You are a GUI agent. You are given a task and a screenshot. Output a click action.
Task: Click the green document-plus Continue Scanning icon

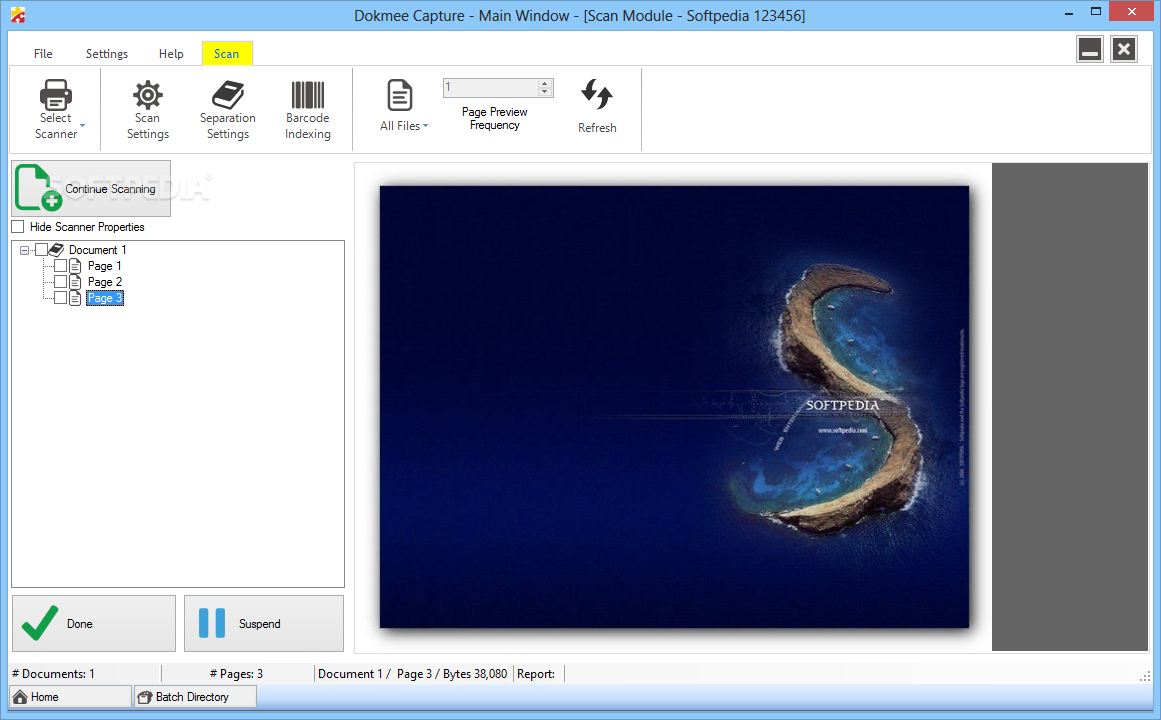tap(38, 188)
